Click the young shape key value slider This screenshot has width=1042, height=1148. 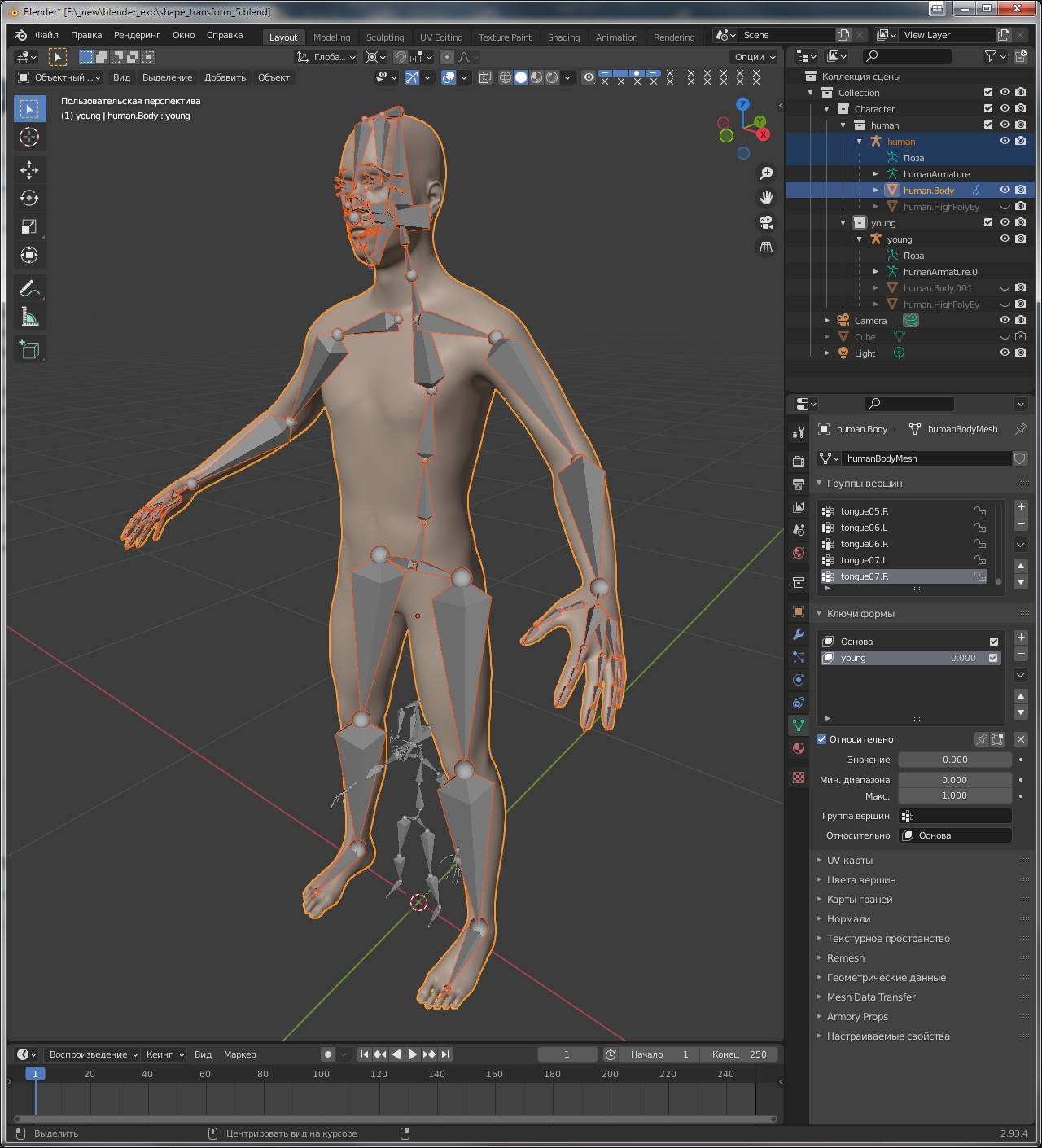(963, 658)
